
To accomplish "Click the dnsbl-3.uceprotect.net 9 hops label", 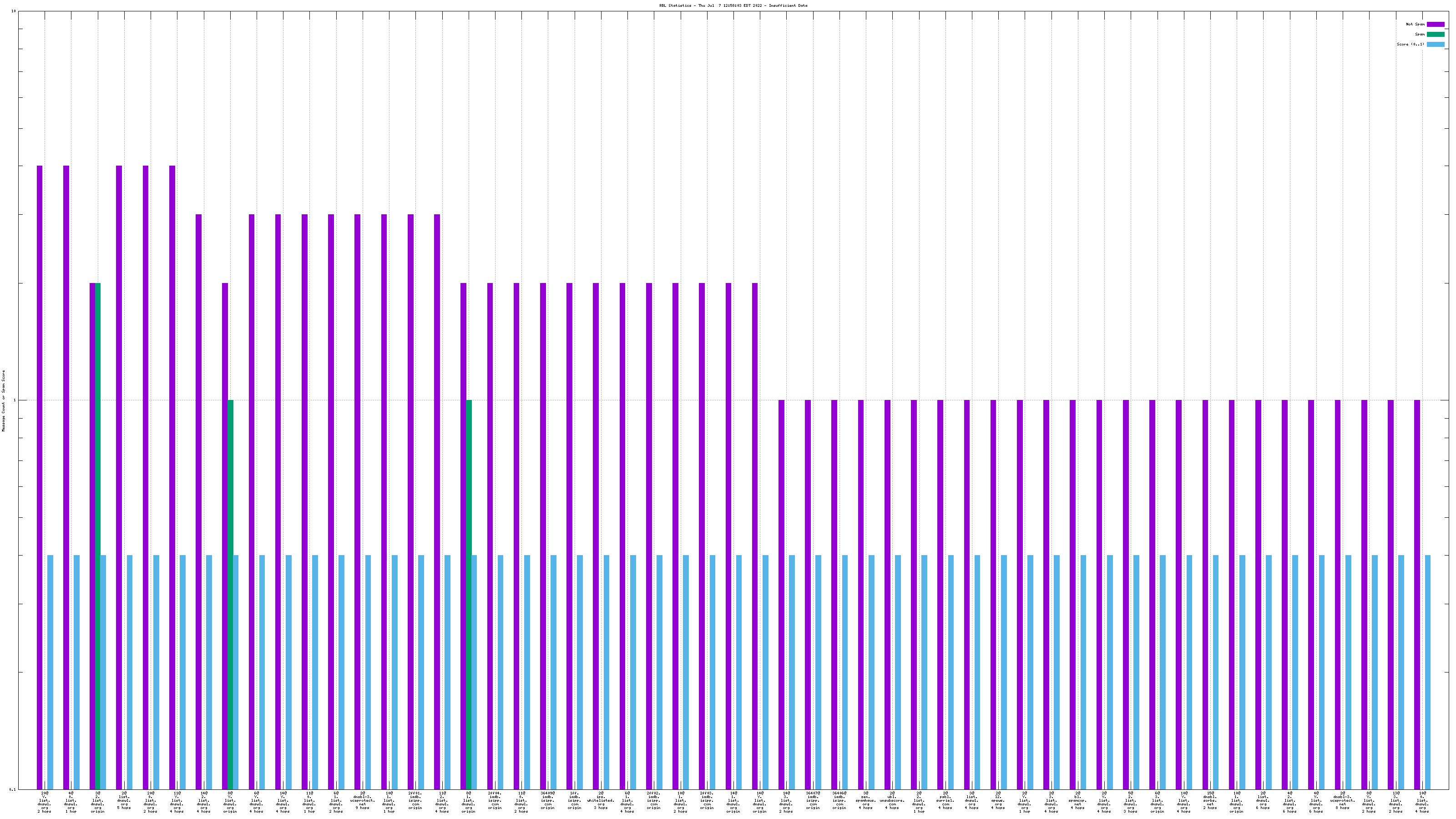I will 362,800.
